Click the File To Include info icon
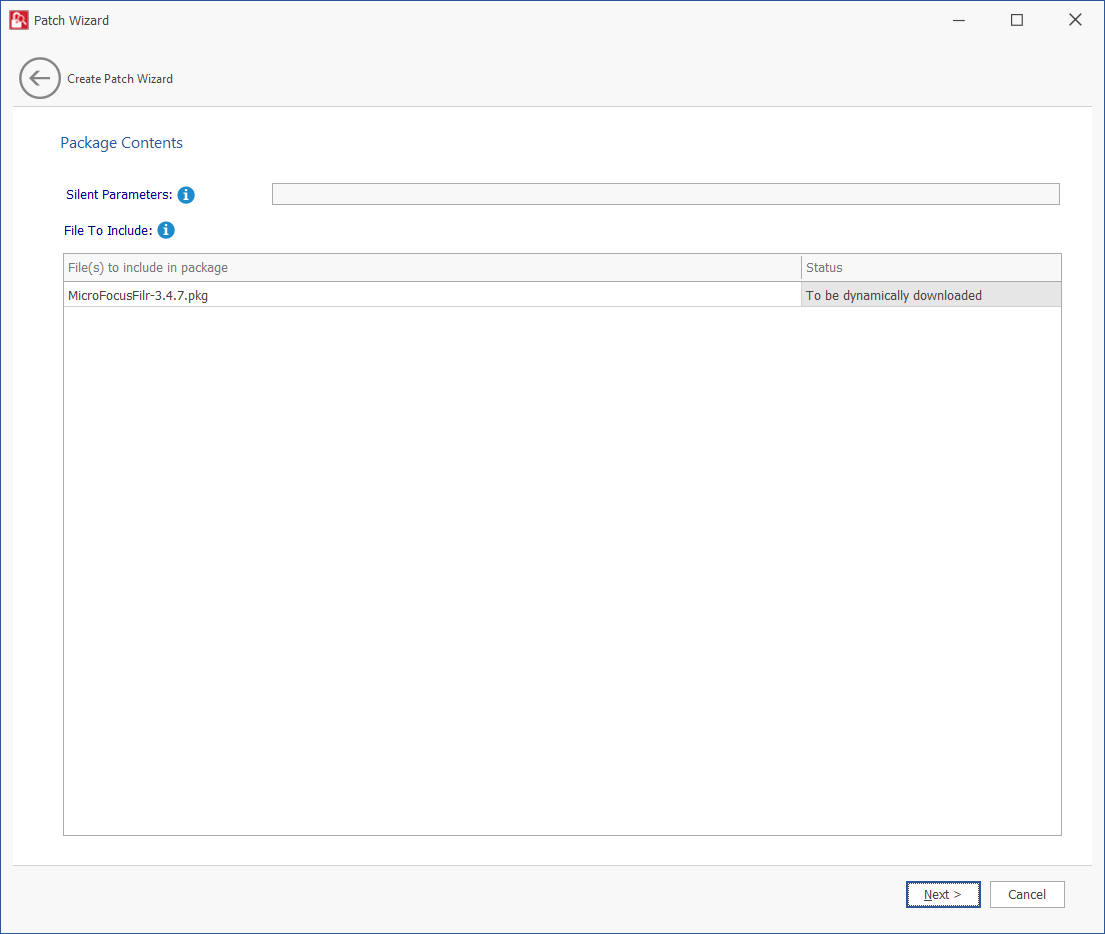This screenshot has height=934, width=1105. [166, 230]
